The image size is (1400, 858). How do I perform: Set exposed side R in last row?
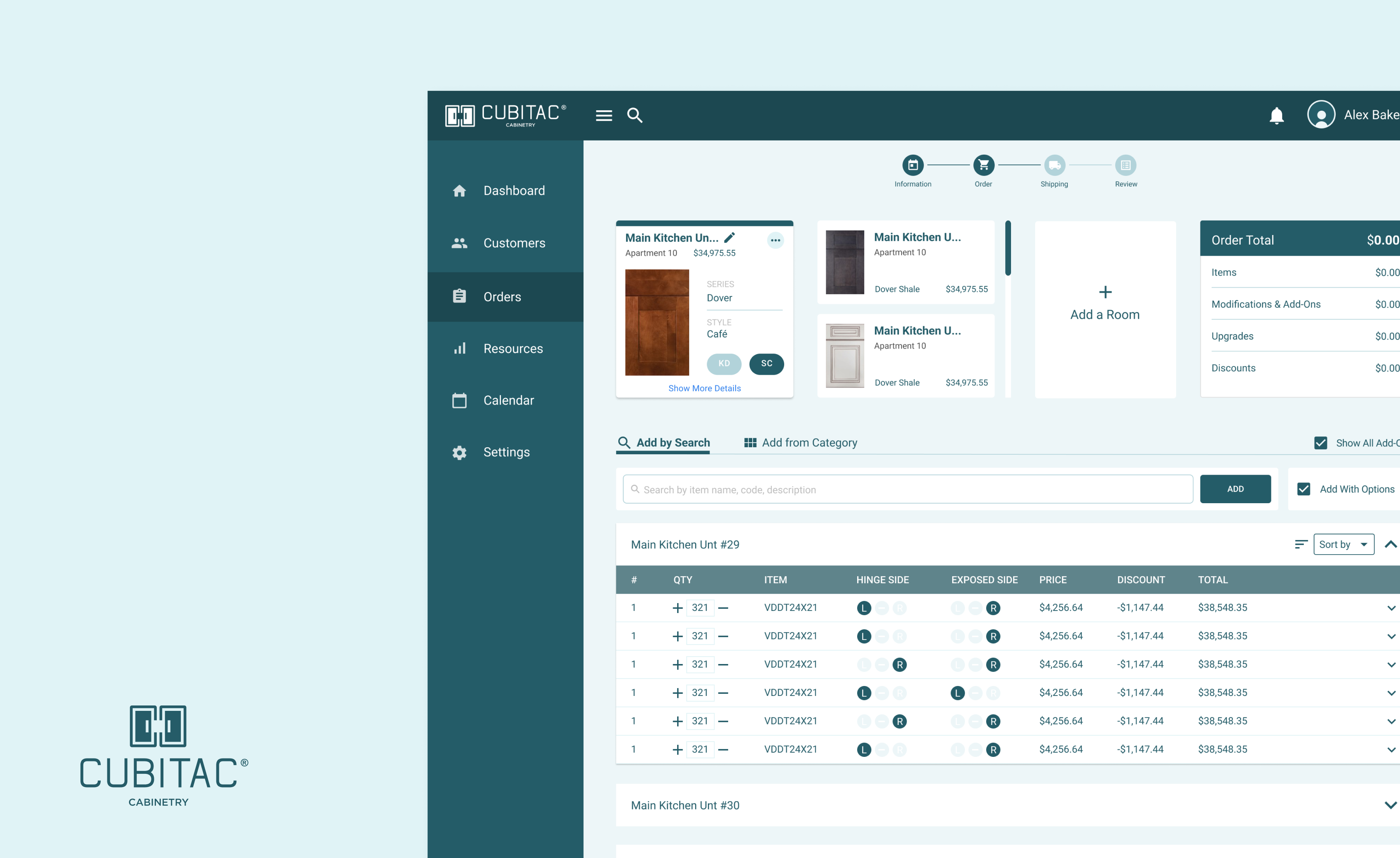[x=993, y=750]
